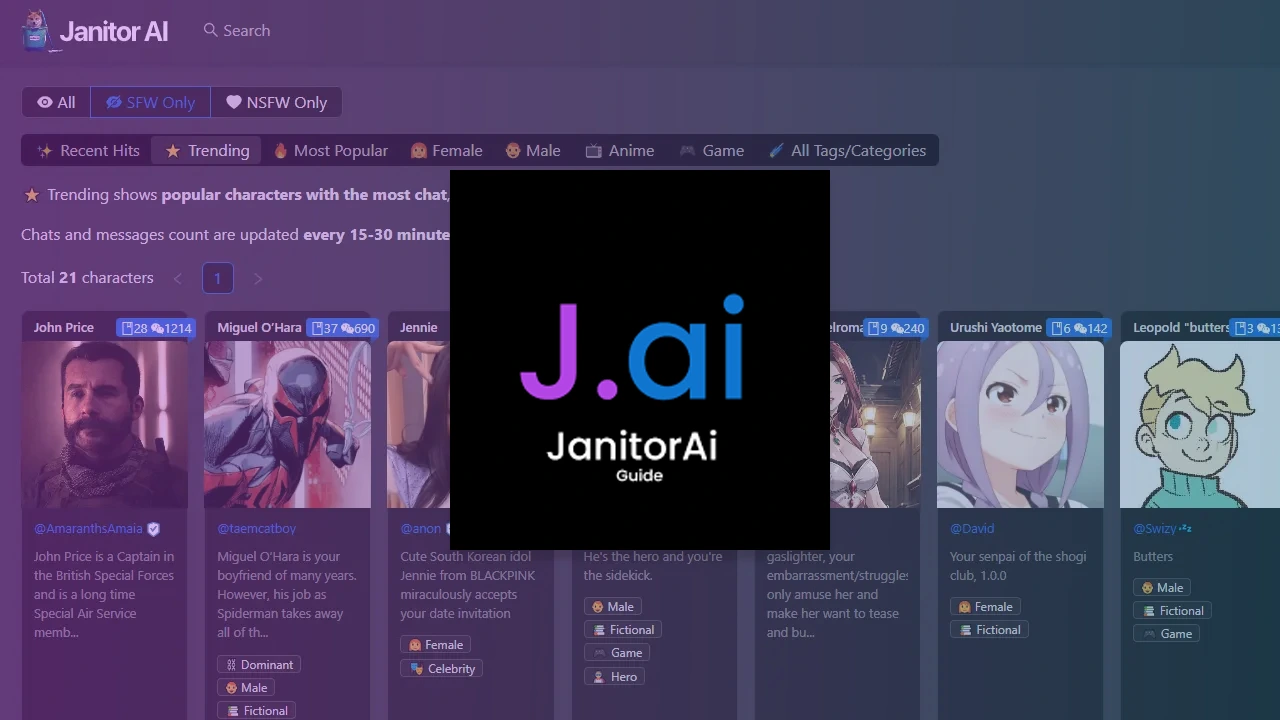Open the Recent Hits tab

(x=88, y=151)
